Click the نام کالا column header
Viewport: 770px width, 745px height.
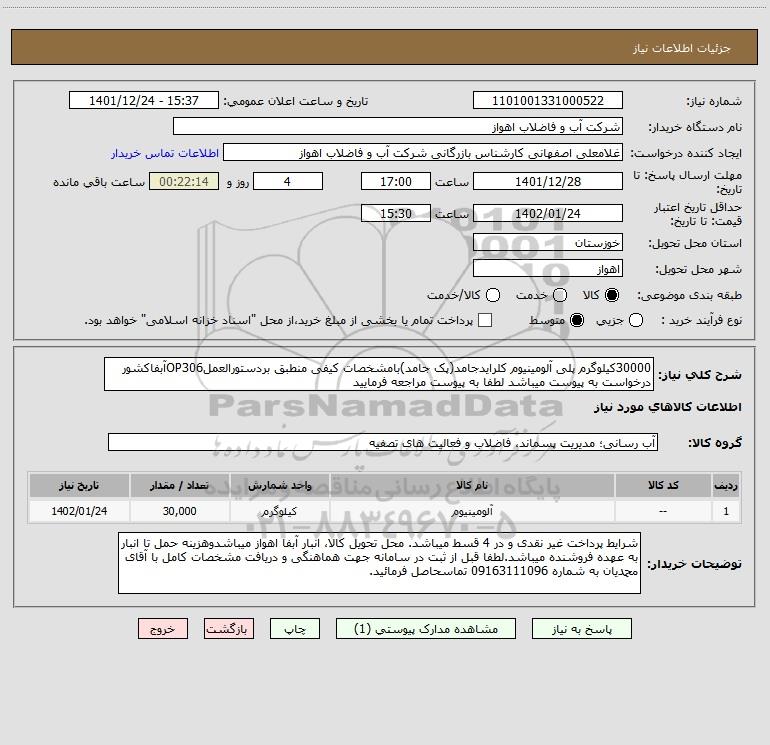472,485
